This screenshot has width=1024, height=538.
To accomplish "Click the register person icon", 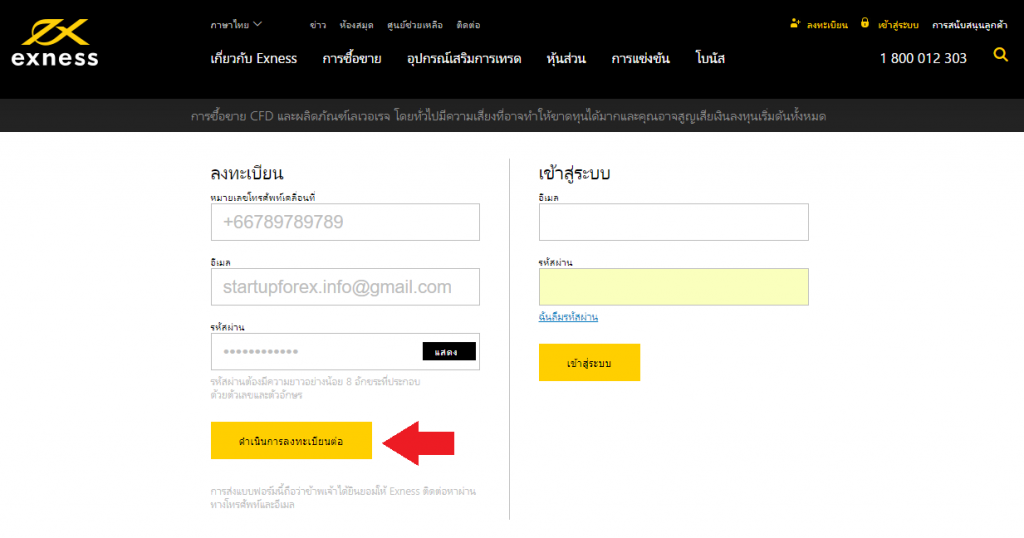I will point(795,24).
